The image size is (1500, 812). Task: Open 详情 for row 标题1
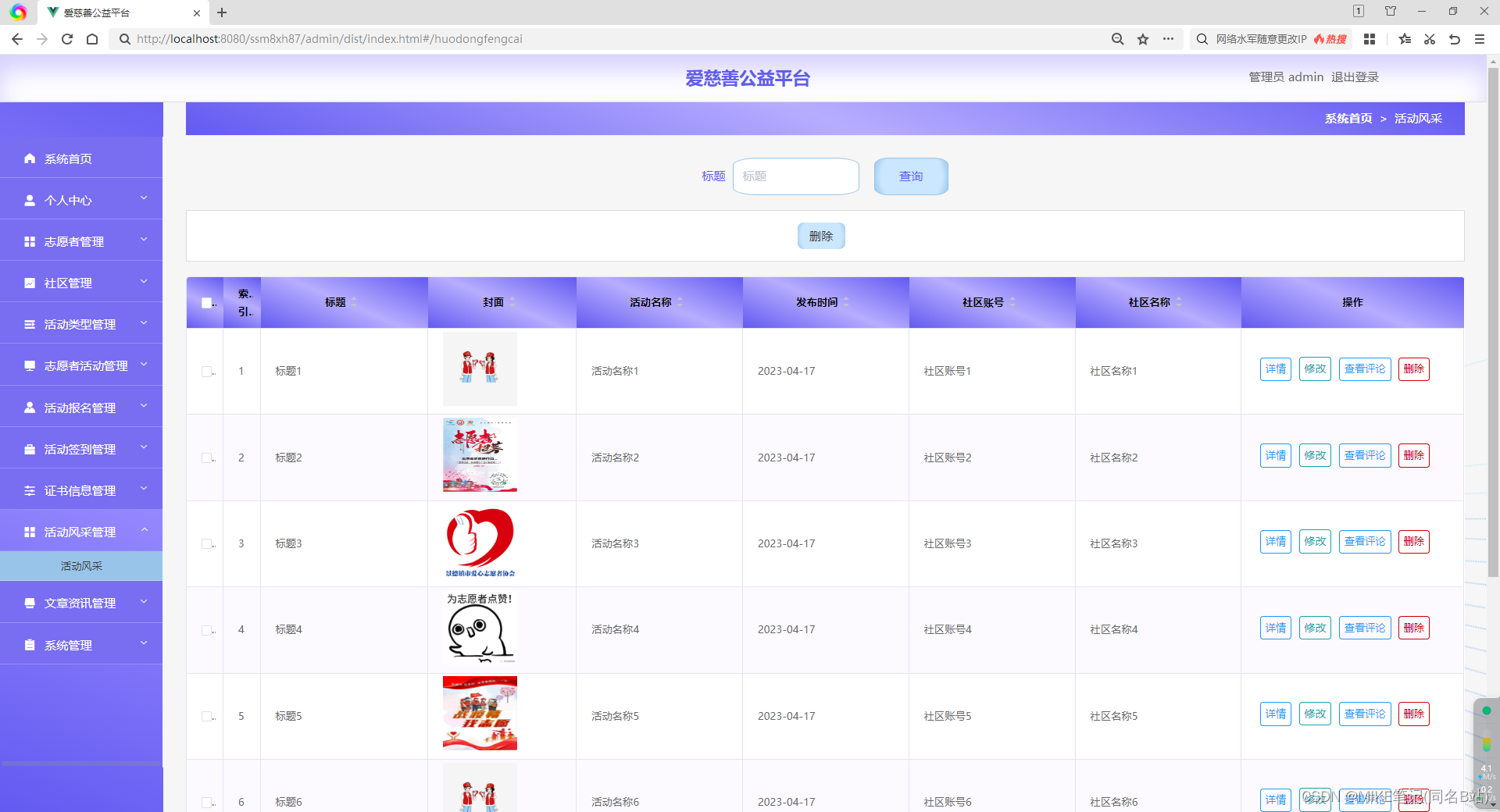(x=1276, y=369)
